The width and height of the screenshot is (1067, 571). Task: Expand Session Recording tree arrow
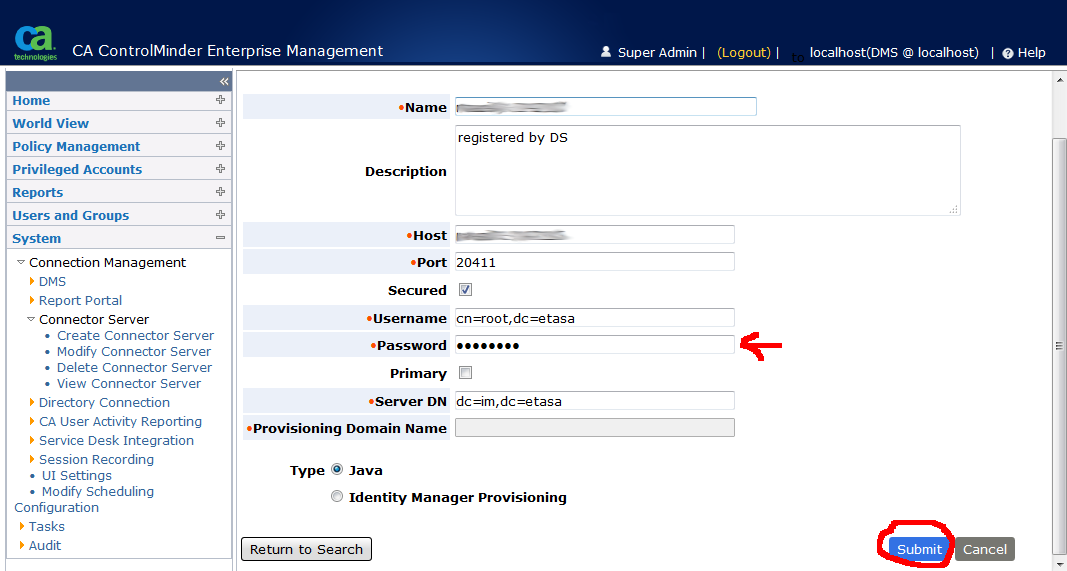(x=31, y=459)
